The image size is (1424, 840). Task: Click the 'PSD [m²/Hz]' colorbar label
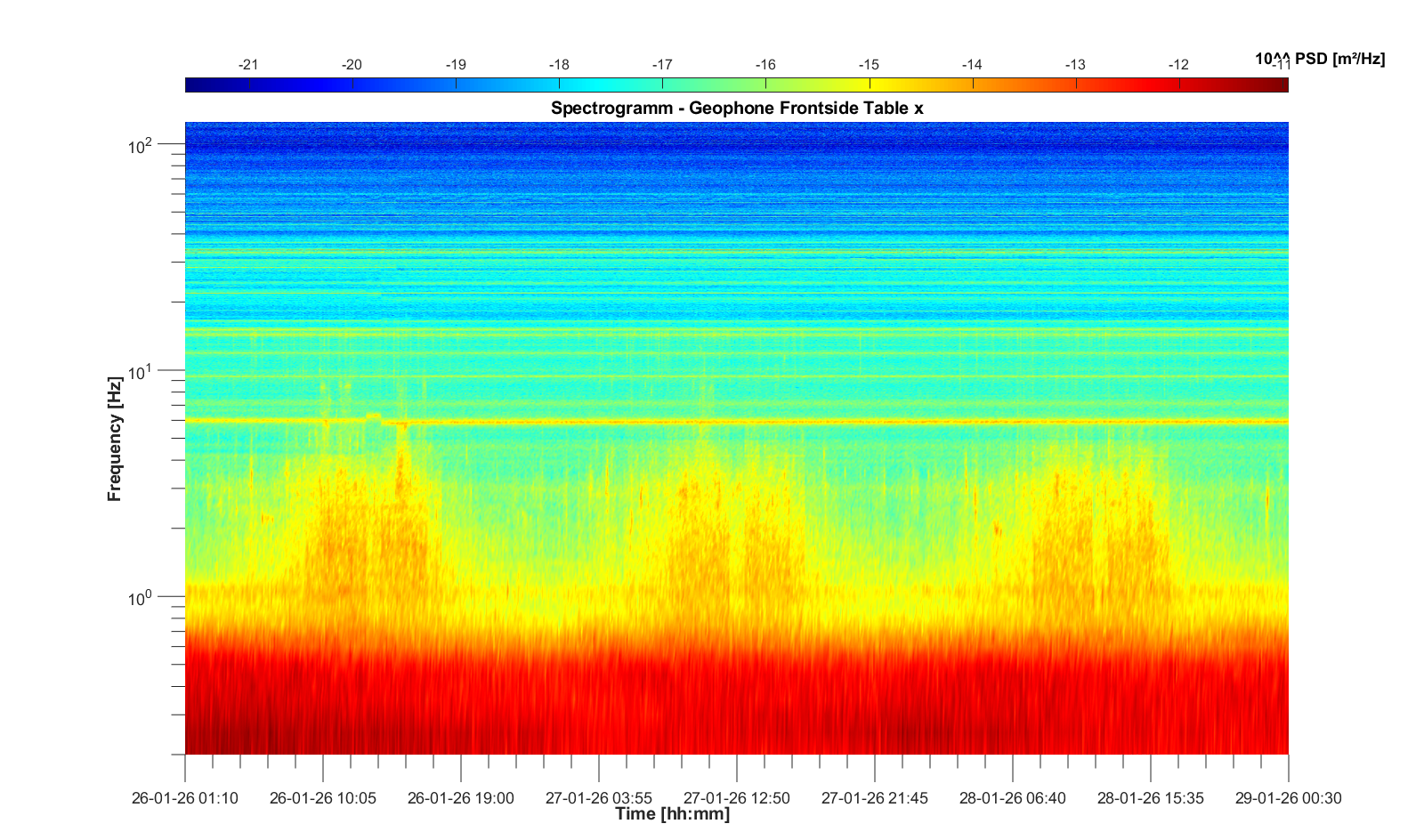(x=1320, y=59)
